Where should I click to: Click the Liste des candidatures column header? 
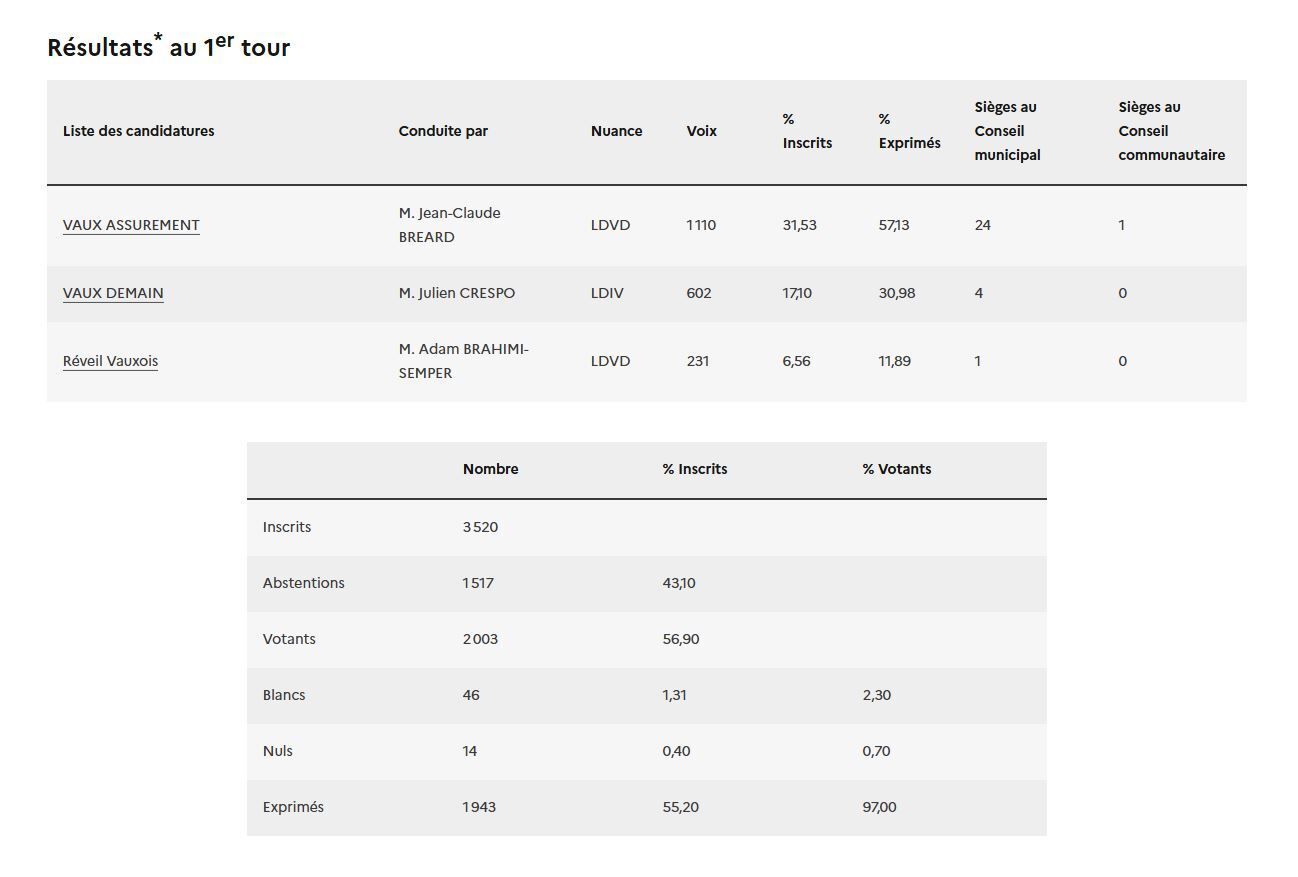pos(138,131)
